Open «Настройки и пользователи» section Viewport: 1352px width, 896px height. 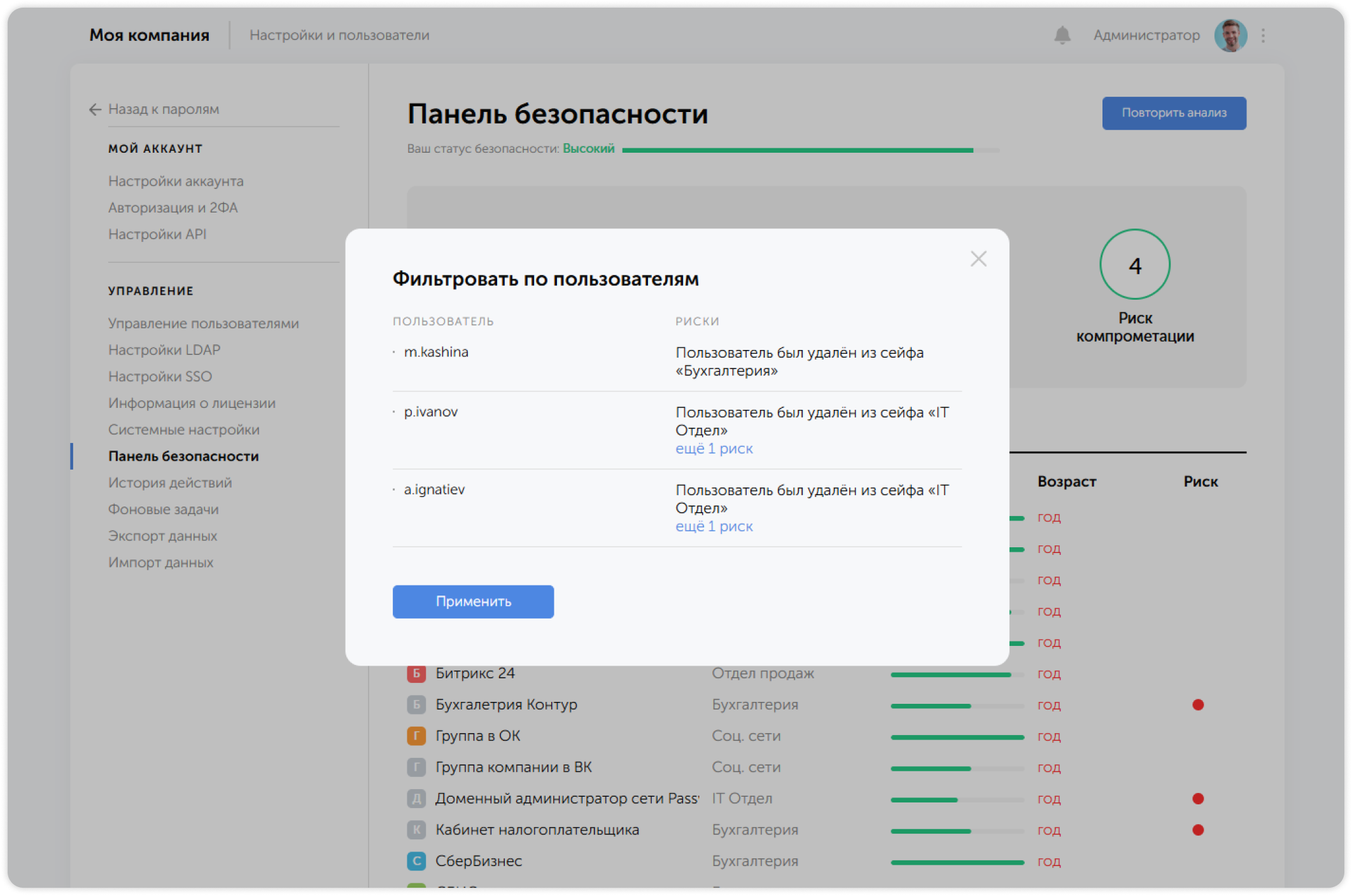click(x=341, y=35)
